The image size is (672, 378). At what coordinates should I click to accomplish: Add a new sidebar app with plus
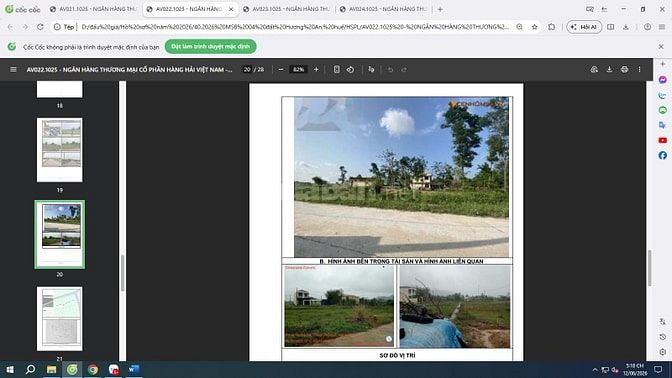663,64
